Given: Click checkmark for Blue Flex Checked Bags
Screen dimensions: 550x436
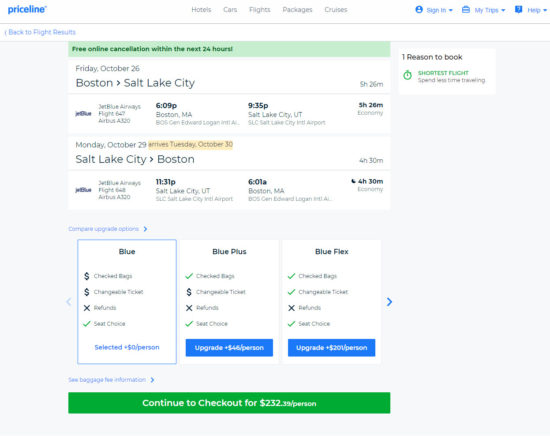Looking at the screenshot, I should coord(291,276).
